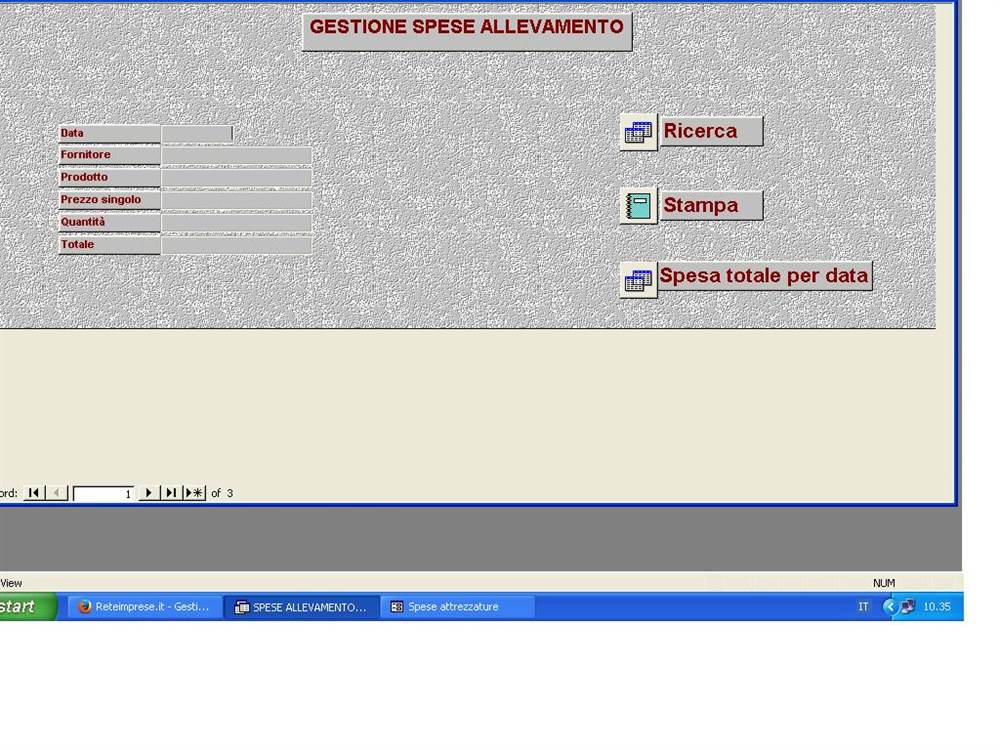The height and width of the screenshot is (750, 1000).
Task: Switch to the Spese attrezzature window
Action: [455, 606]
